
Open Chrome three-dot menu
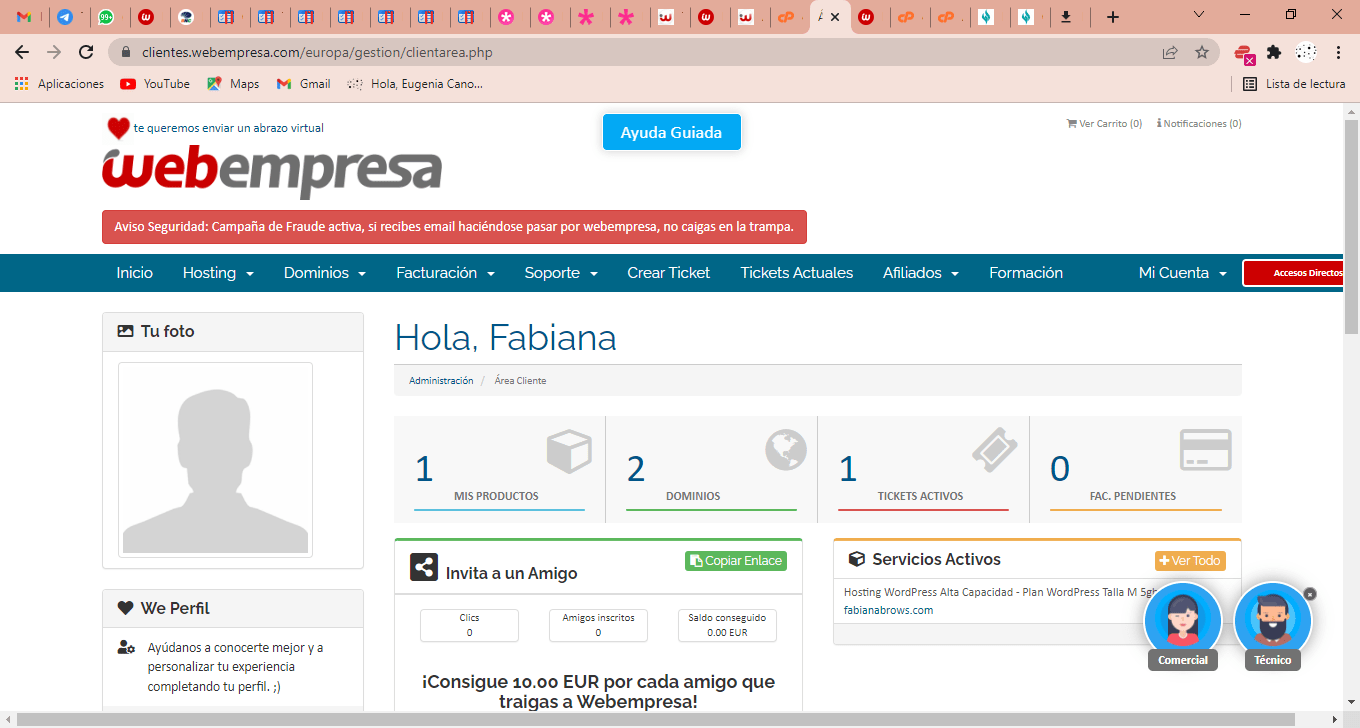point(1337,52)
